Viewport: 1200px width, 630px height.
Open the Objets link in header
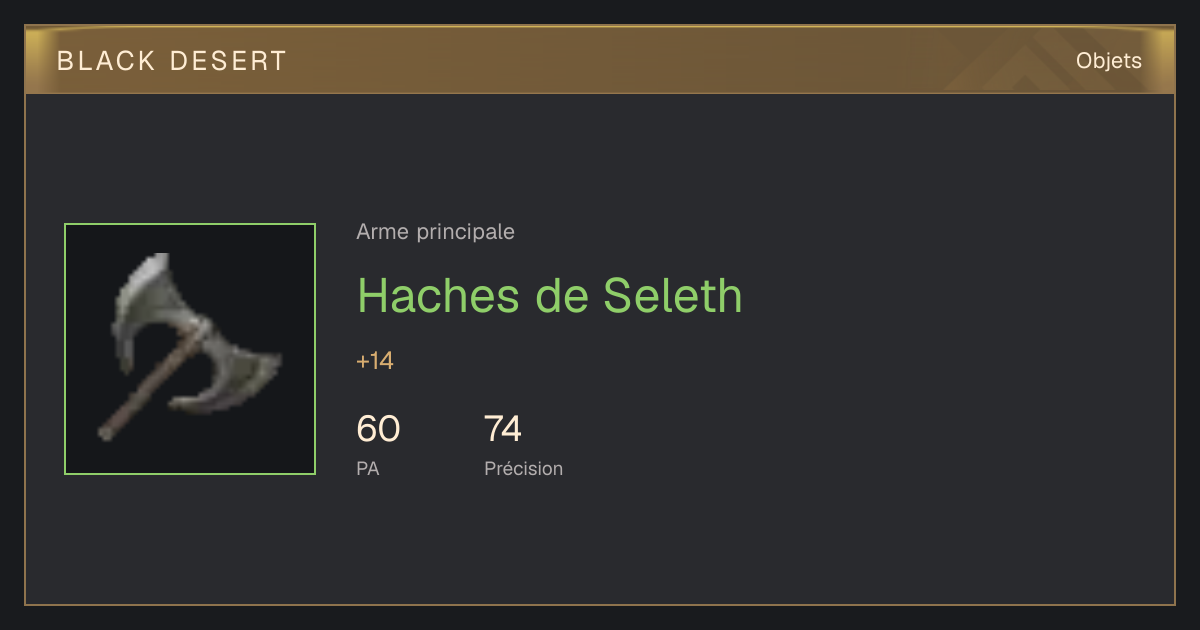click(1108, 61)
